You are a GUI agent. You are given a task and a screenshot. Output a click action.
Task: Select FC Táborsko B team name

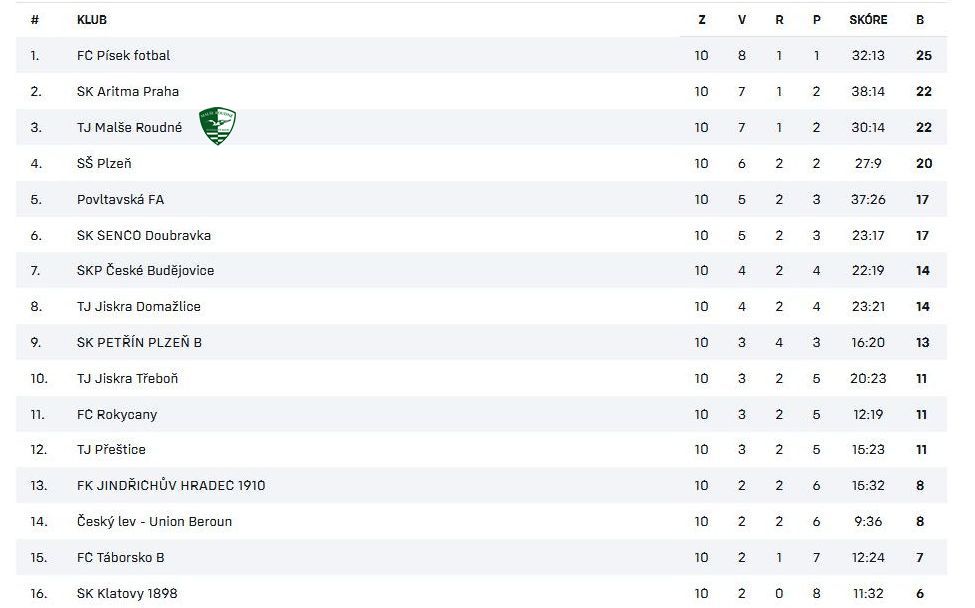121,557
